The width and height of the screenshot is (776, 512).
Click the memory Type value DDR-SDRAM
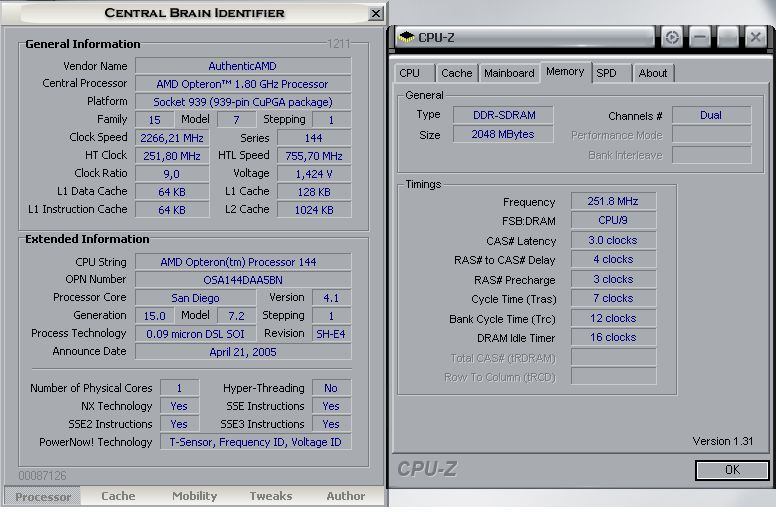pyautogui.click(x=503, y=115)
